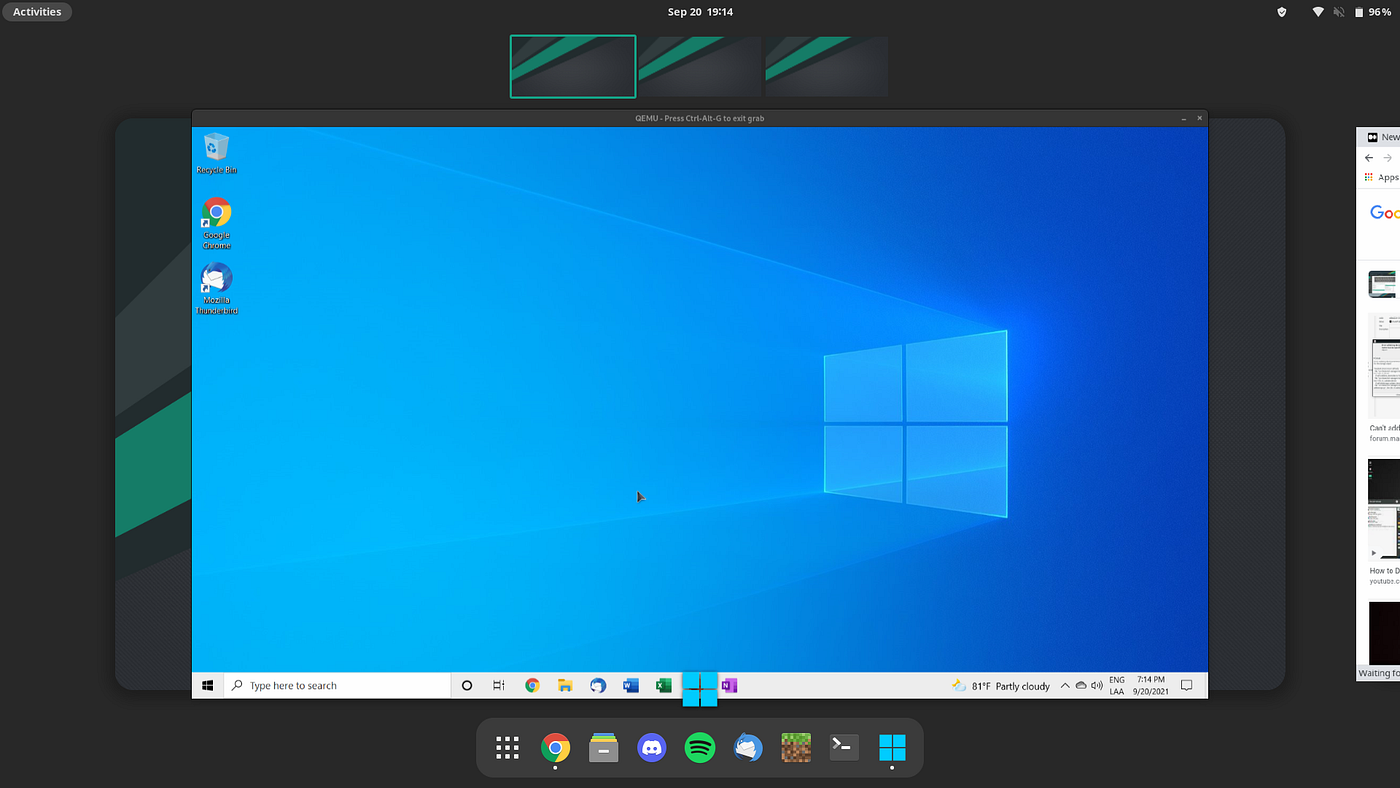Open Show Applications grid in dock

point(507,747)
